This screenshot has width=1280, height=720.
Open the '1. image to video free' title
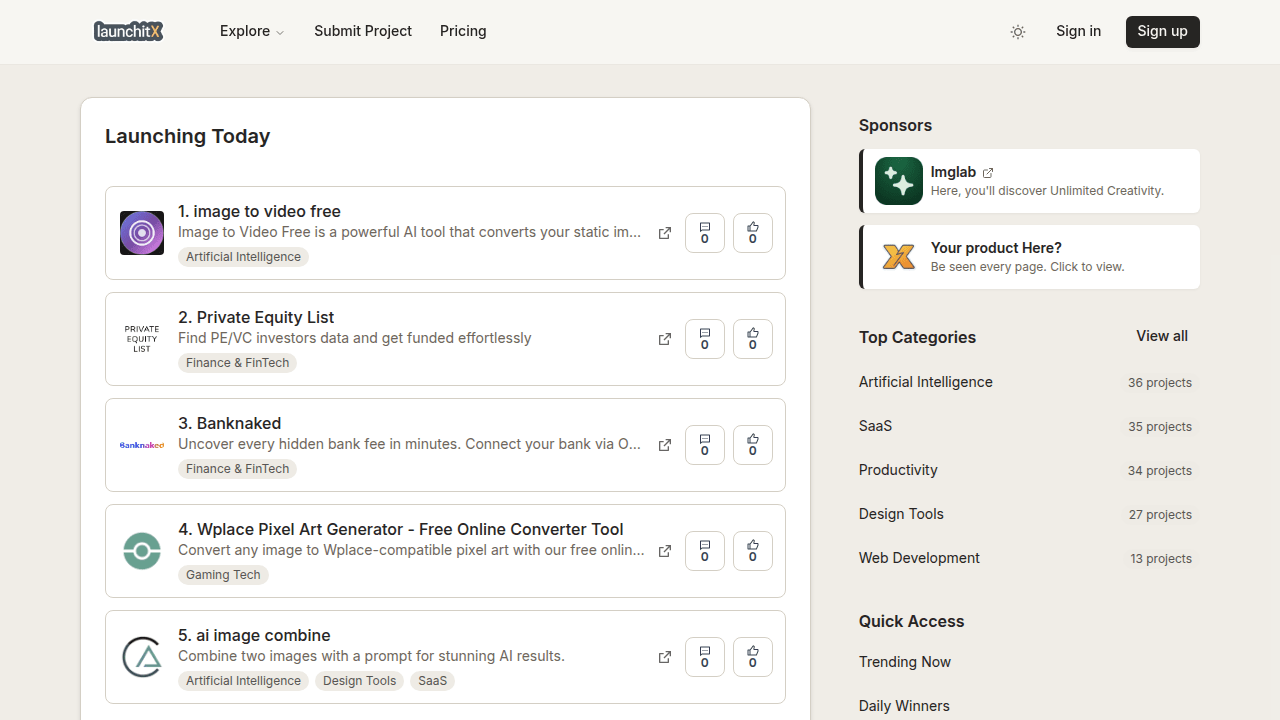[x=259, y=211]
